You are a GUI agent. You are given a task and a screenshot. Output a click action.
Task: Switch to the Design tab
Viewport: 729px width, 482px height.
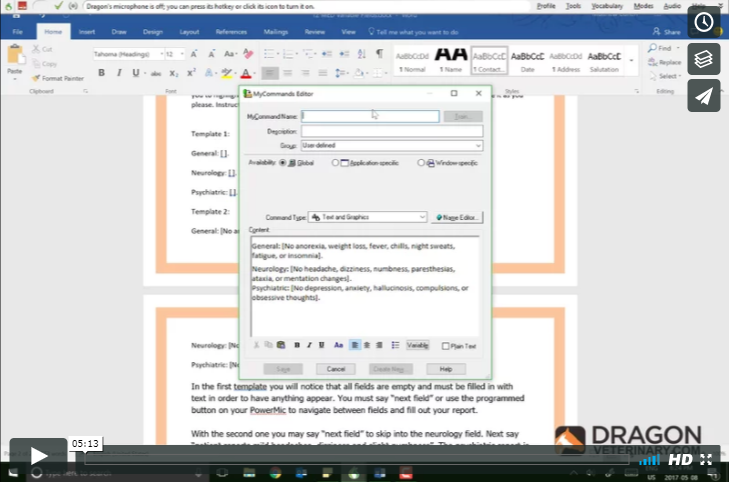click(152, 32)
